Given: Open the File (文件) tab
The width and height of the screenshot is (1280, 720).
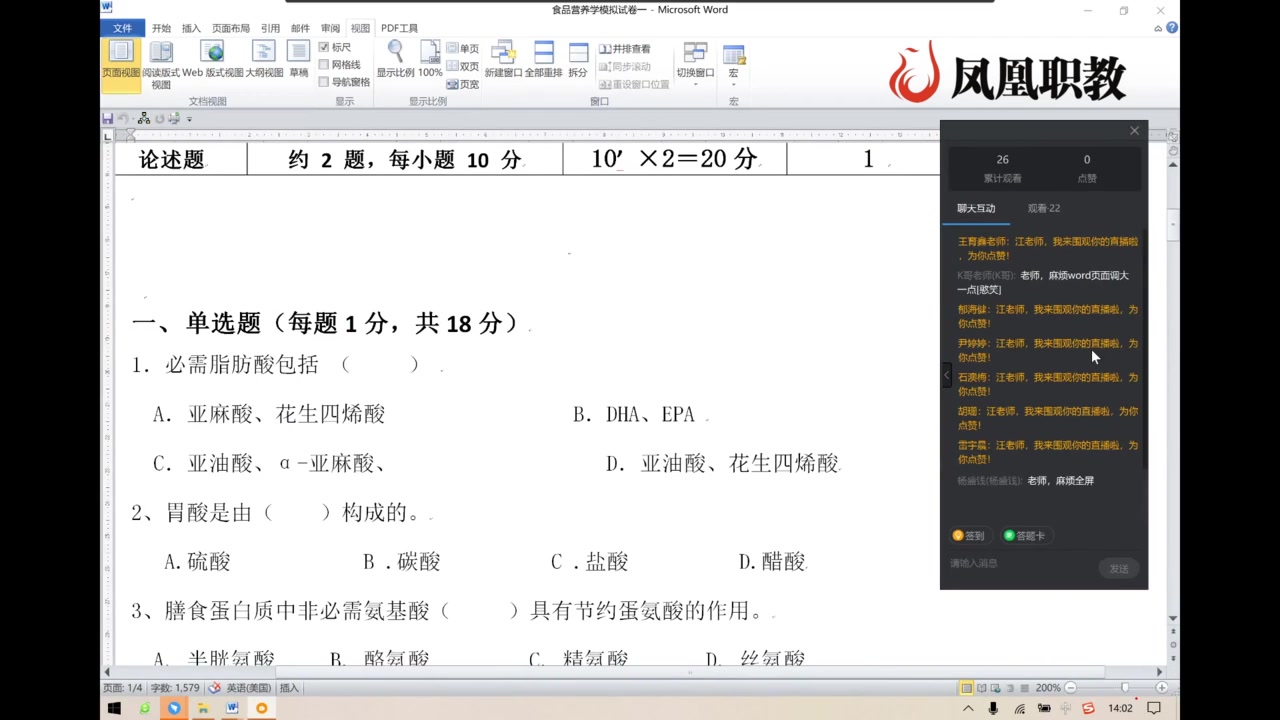Looking at the screenshot, I should click(123, 28).
